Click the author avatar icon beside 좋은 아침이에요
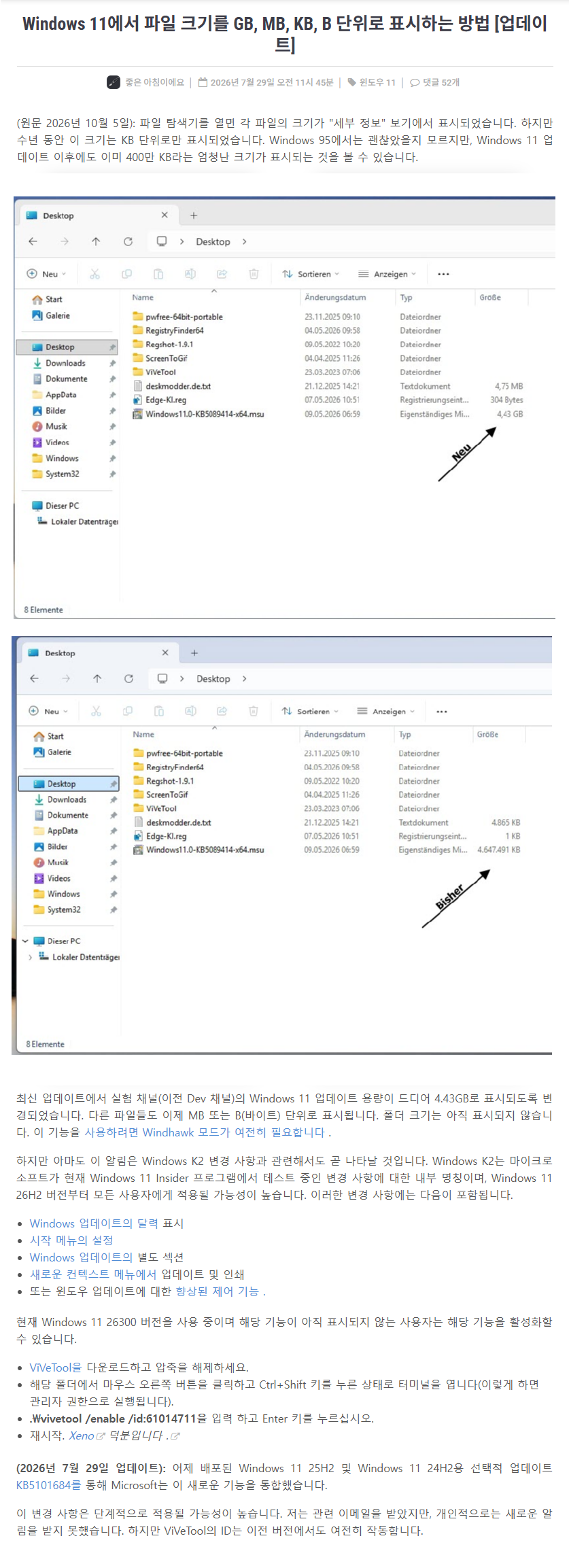This screenshot has width=569, height=1568. (x=114, y=82)
